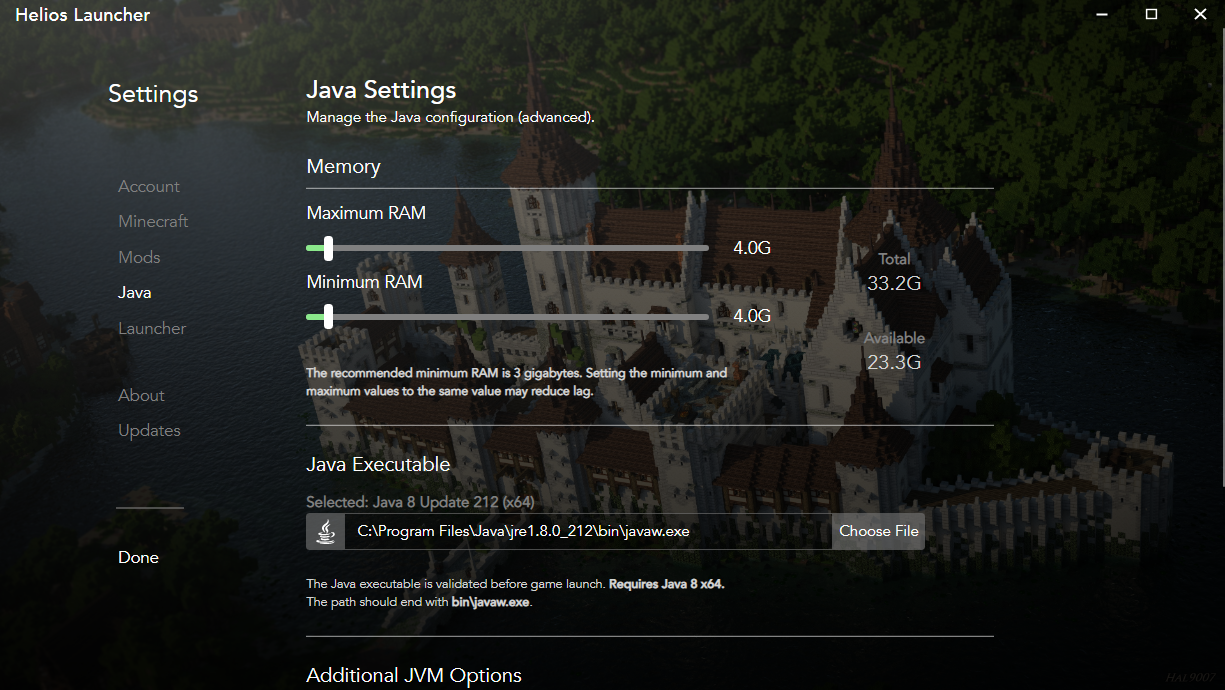Minimize the Helios Launcher window
This screenshot has height=690, width=1225.
coord(1102,15)
